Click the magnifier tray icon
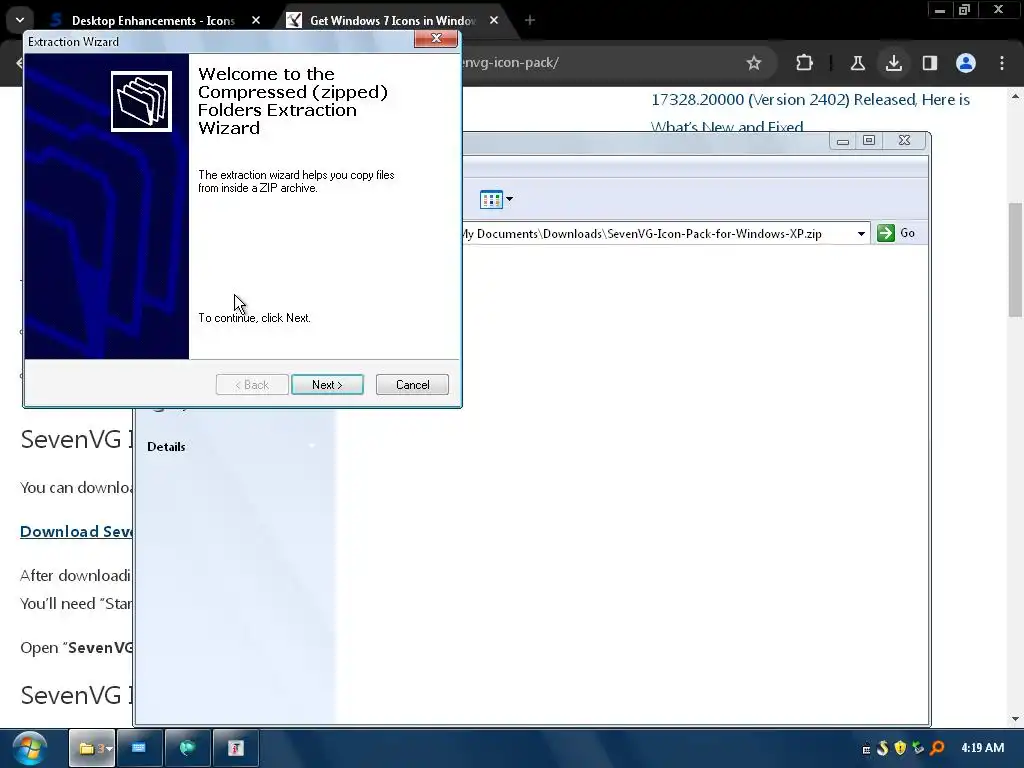This screenshot has width=1024, height=768. (x=937, y=748)
